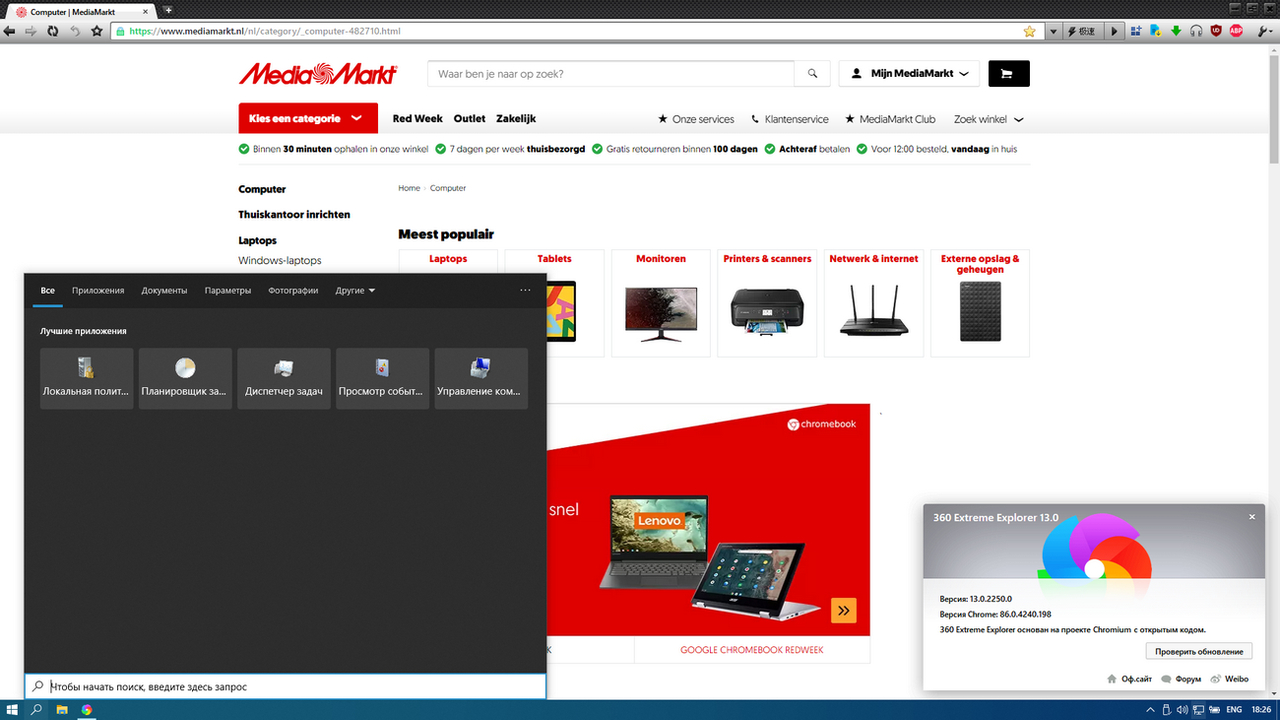The width and height of the screenshot is (1280, 720).
Task: Launch Диспетчер задач from best apps
Action: [284, 378]
